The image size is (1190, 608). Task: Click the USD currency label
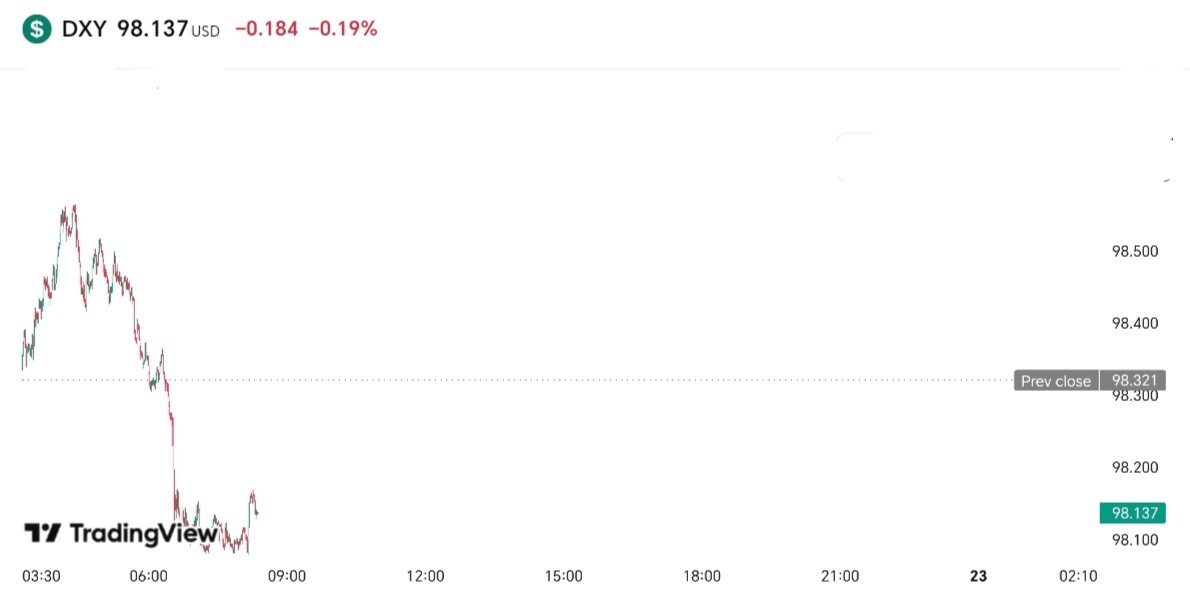pyautogui.click(x=206, y=31)
